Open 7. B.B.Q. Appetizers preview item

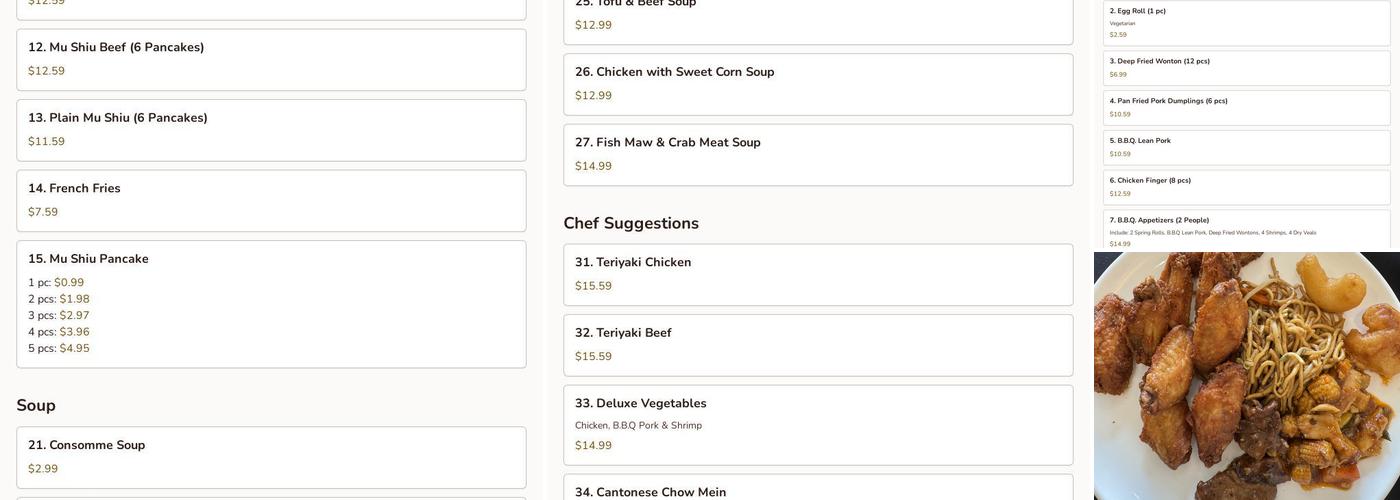(1246, 230)
